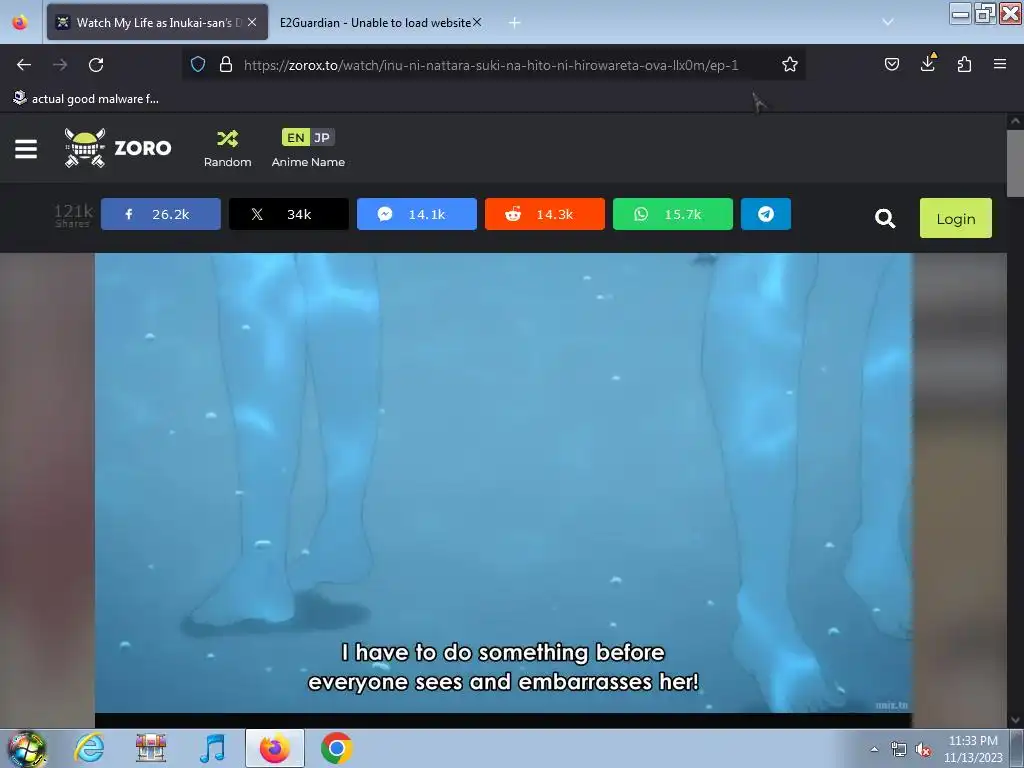
Task: Open the 'actual good malware f...' bookmark
Action: (86, 99)
